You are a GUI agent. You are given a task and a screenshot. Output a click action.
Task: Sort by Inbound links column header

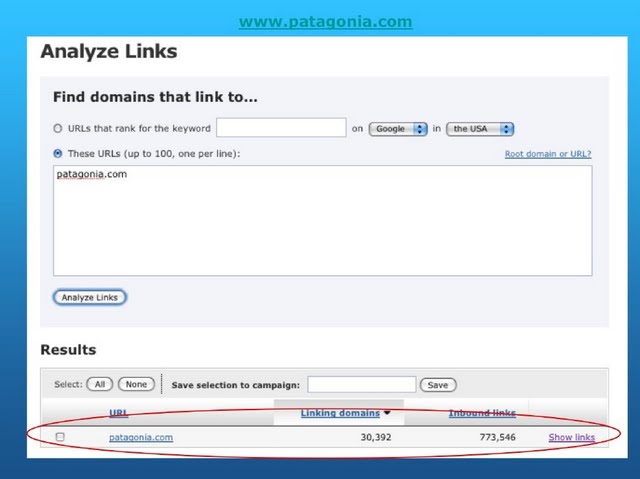pos(482,413)
